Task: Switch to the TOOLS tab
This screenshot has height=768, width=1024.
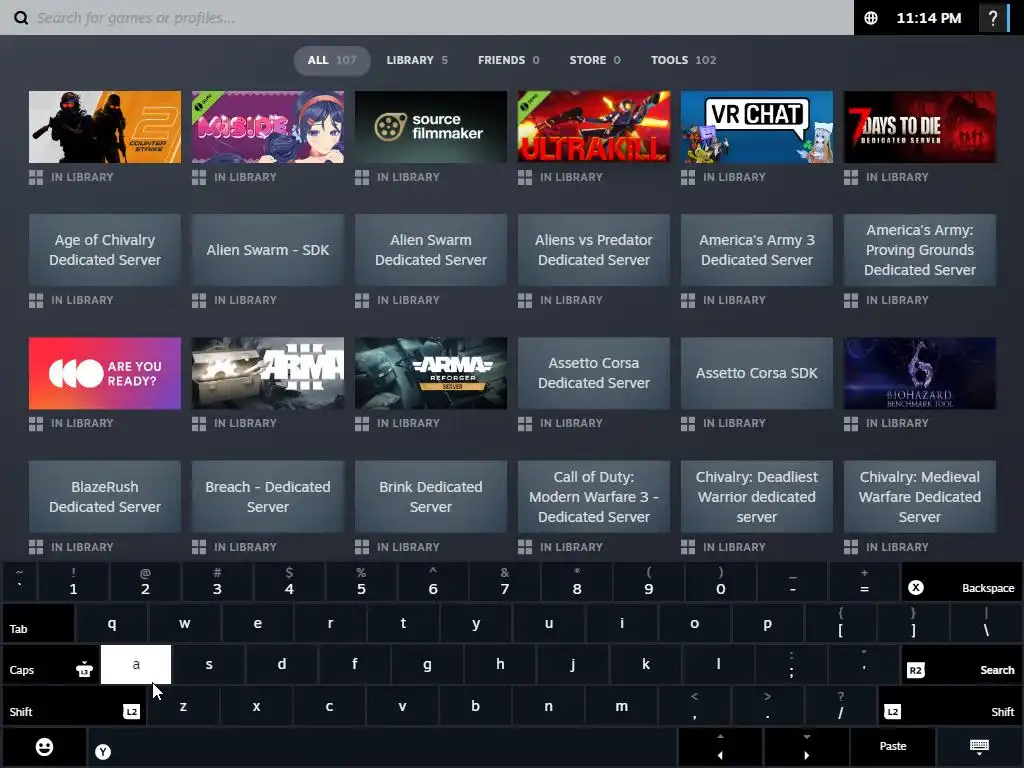Action: [683, 60]
